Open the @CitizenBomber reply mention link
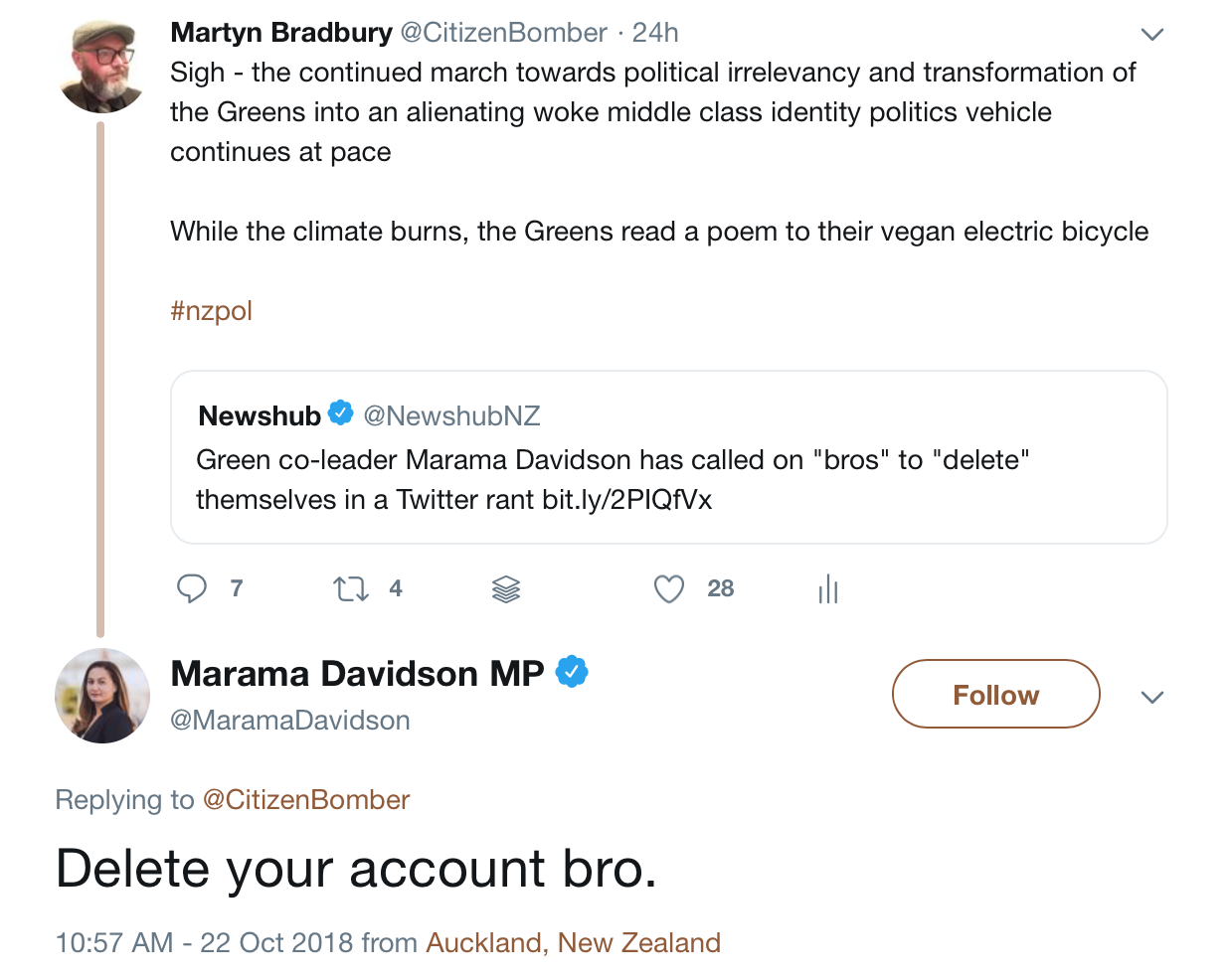 pyautogui.click(x=306, y=800)
